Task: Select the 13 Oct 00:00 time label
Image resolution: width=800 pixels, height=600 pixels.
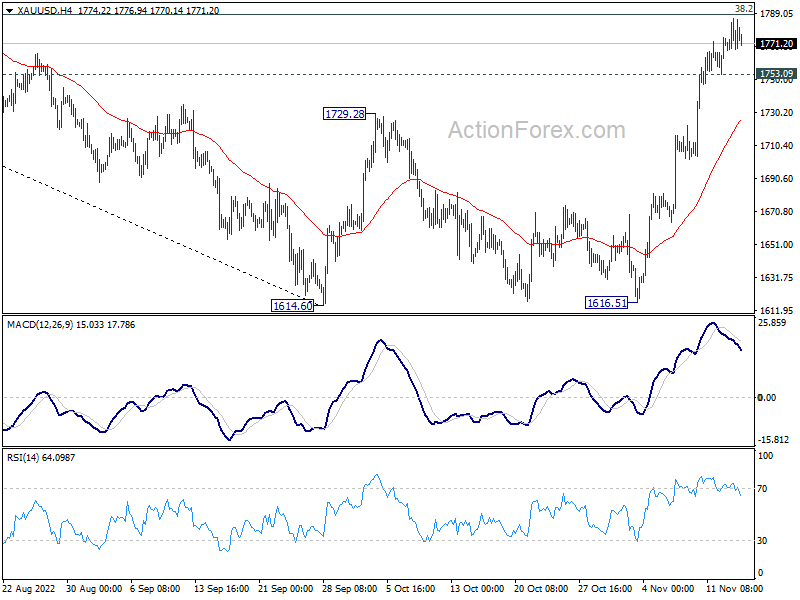Action: pos(477,589)
